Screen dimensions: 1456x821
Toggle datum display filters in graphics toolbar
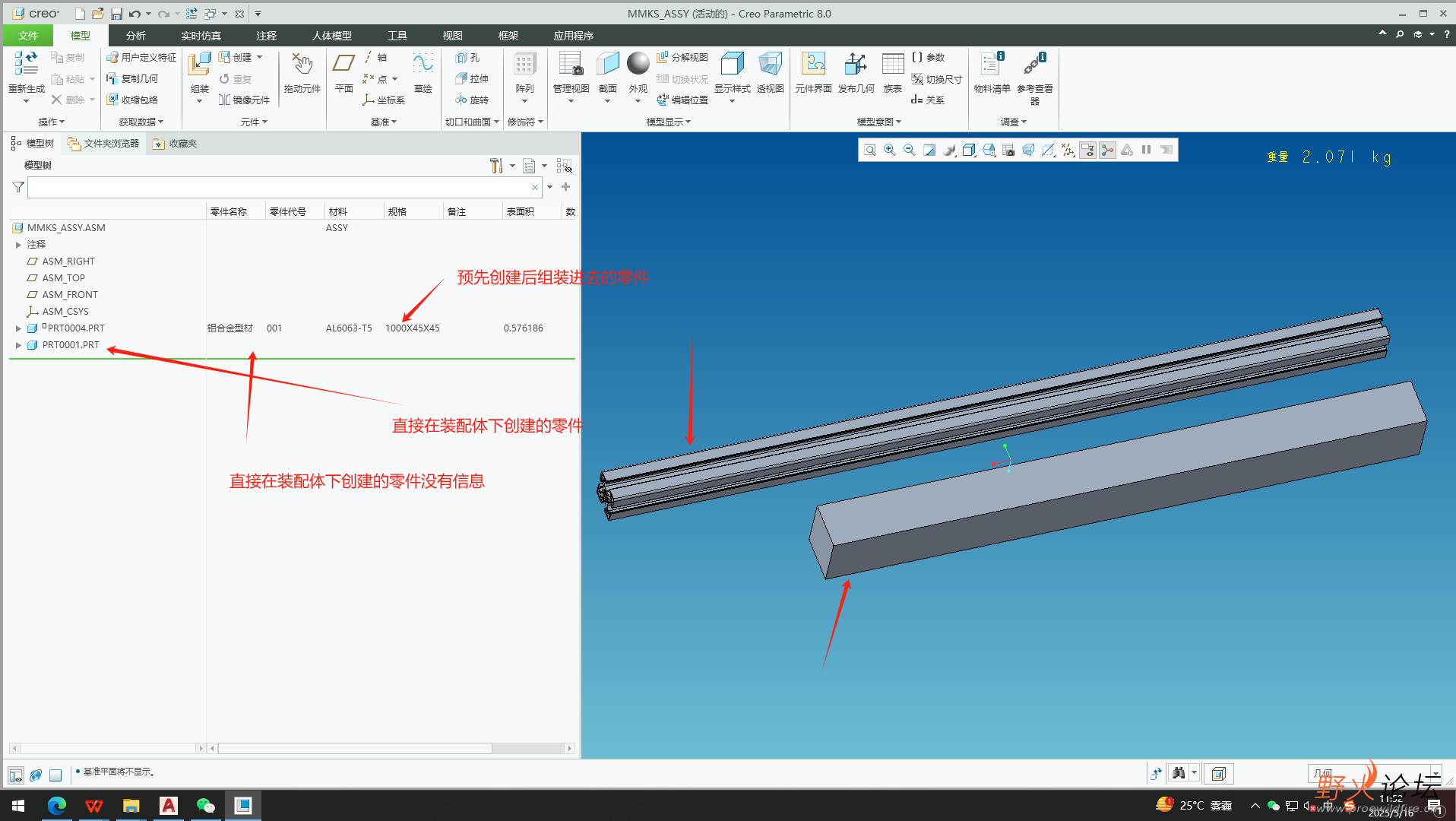point(1068,151)
